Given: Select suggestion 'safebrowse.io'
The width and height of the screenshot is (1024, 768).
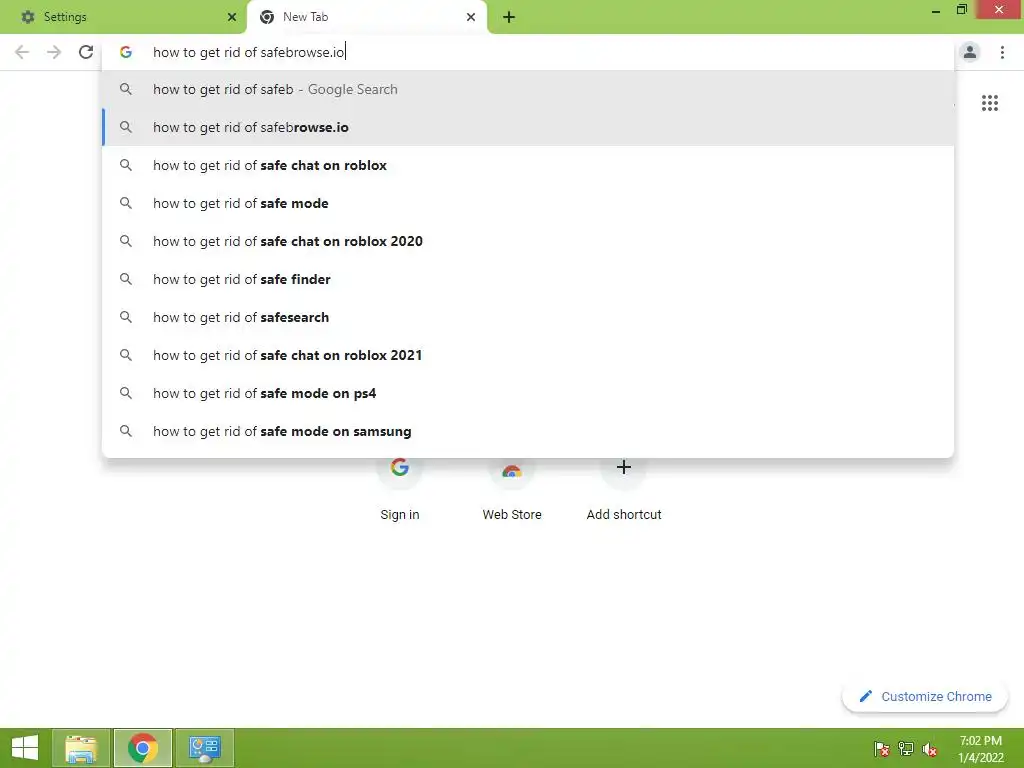Looking at the screenshot, I should [528, 127].
